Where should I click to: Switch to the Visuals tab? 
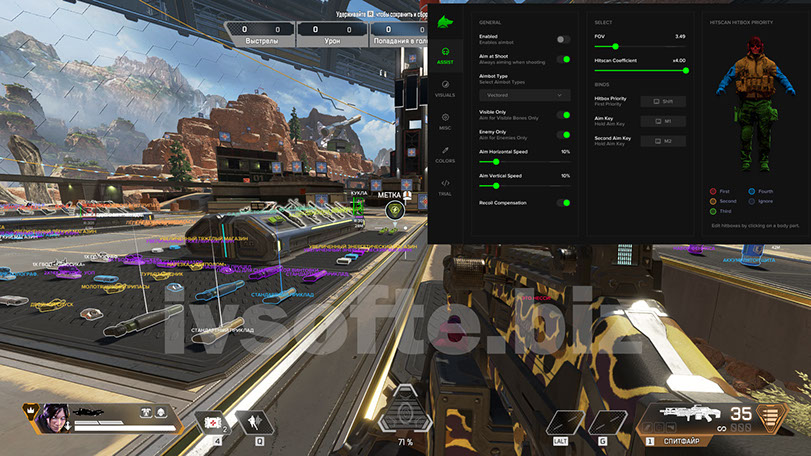[x=445, y=89]
